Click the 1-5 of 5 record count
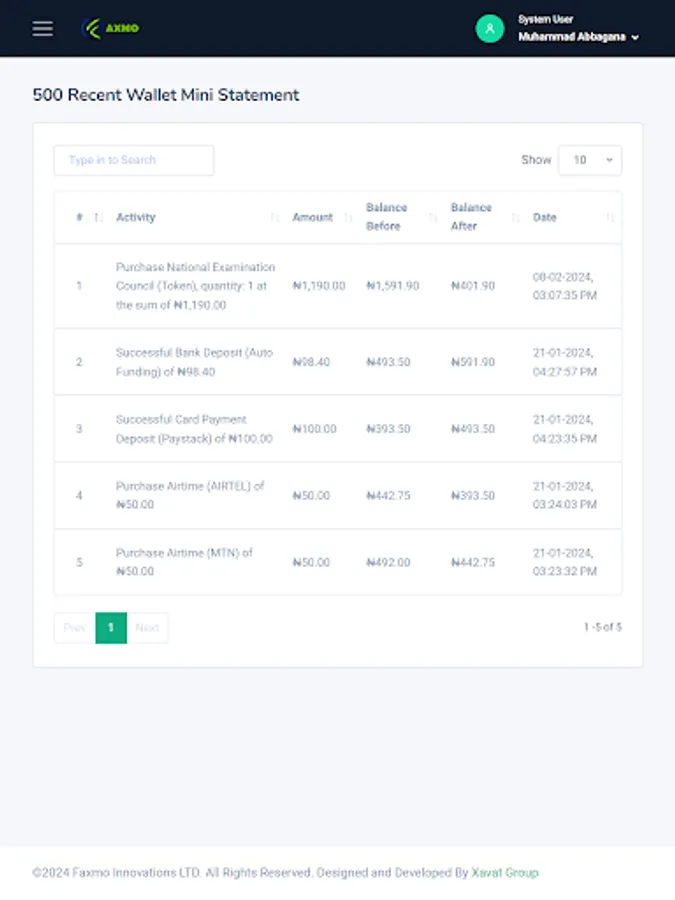Screen dimensions: 675x900 [x=603, y=627]
